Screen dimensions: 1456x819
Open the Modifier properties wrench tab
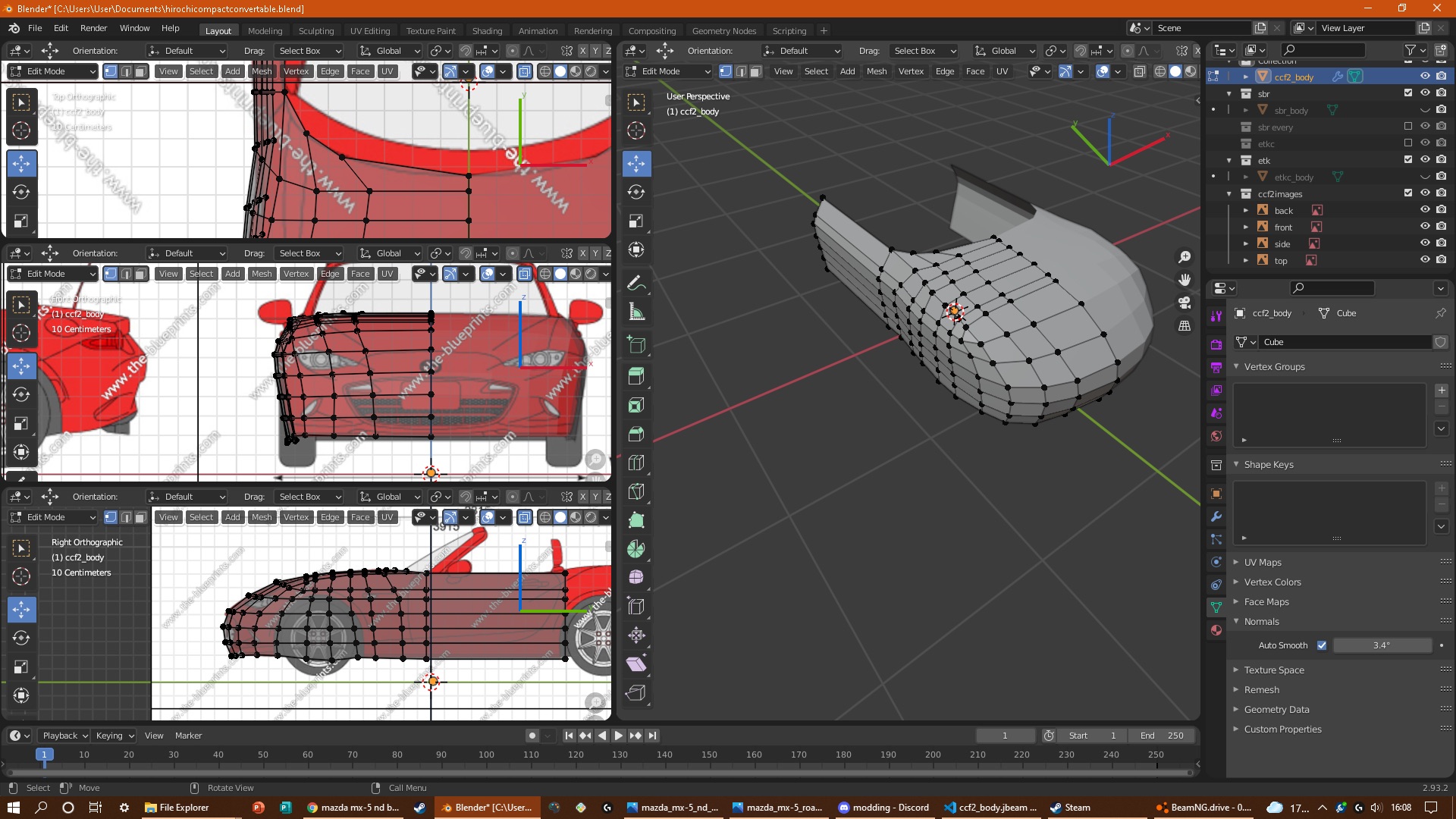(x=1216, y=516)
